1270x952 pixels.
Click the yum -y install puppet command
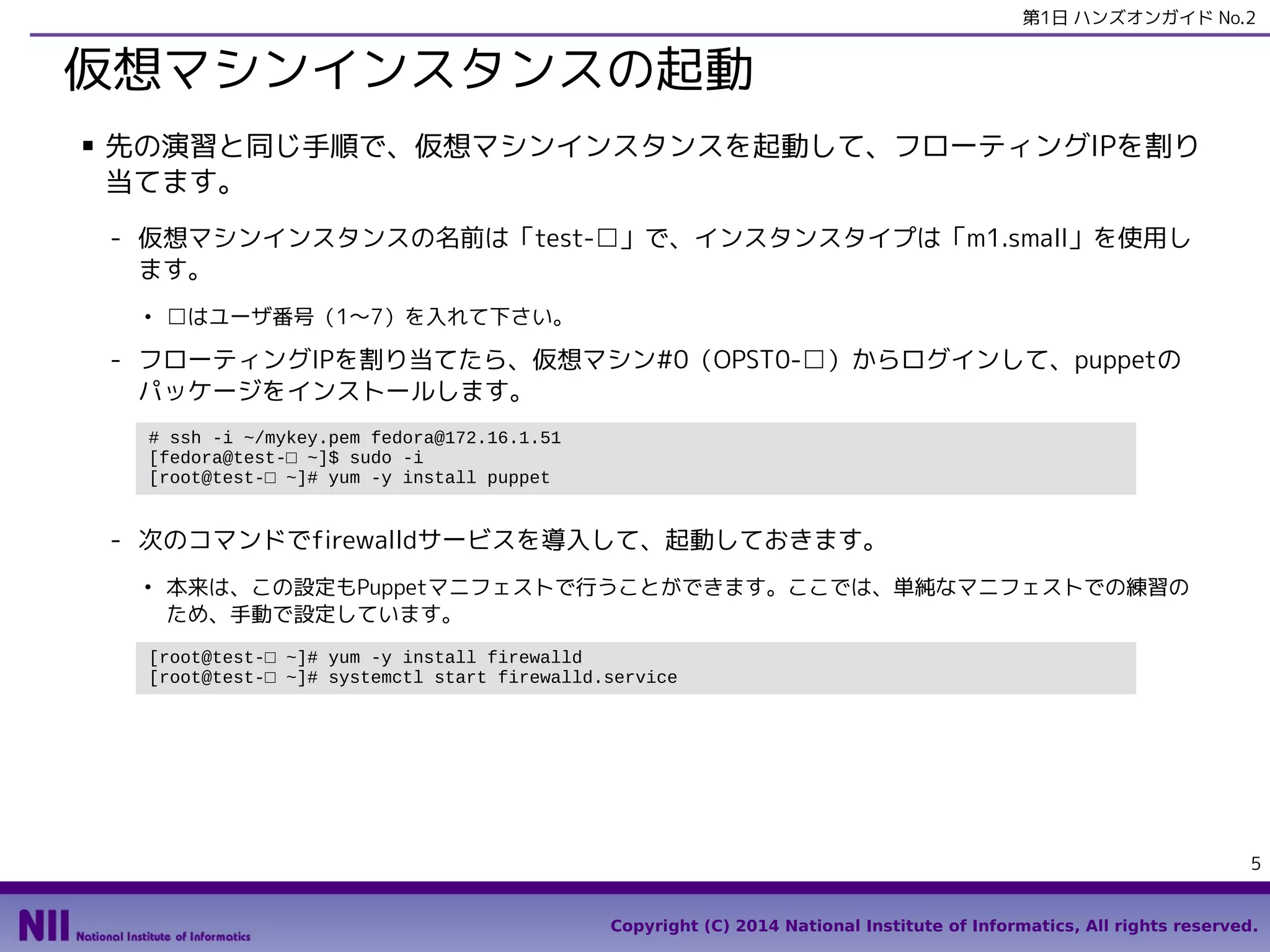point(439,478)
